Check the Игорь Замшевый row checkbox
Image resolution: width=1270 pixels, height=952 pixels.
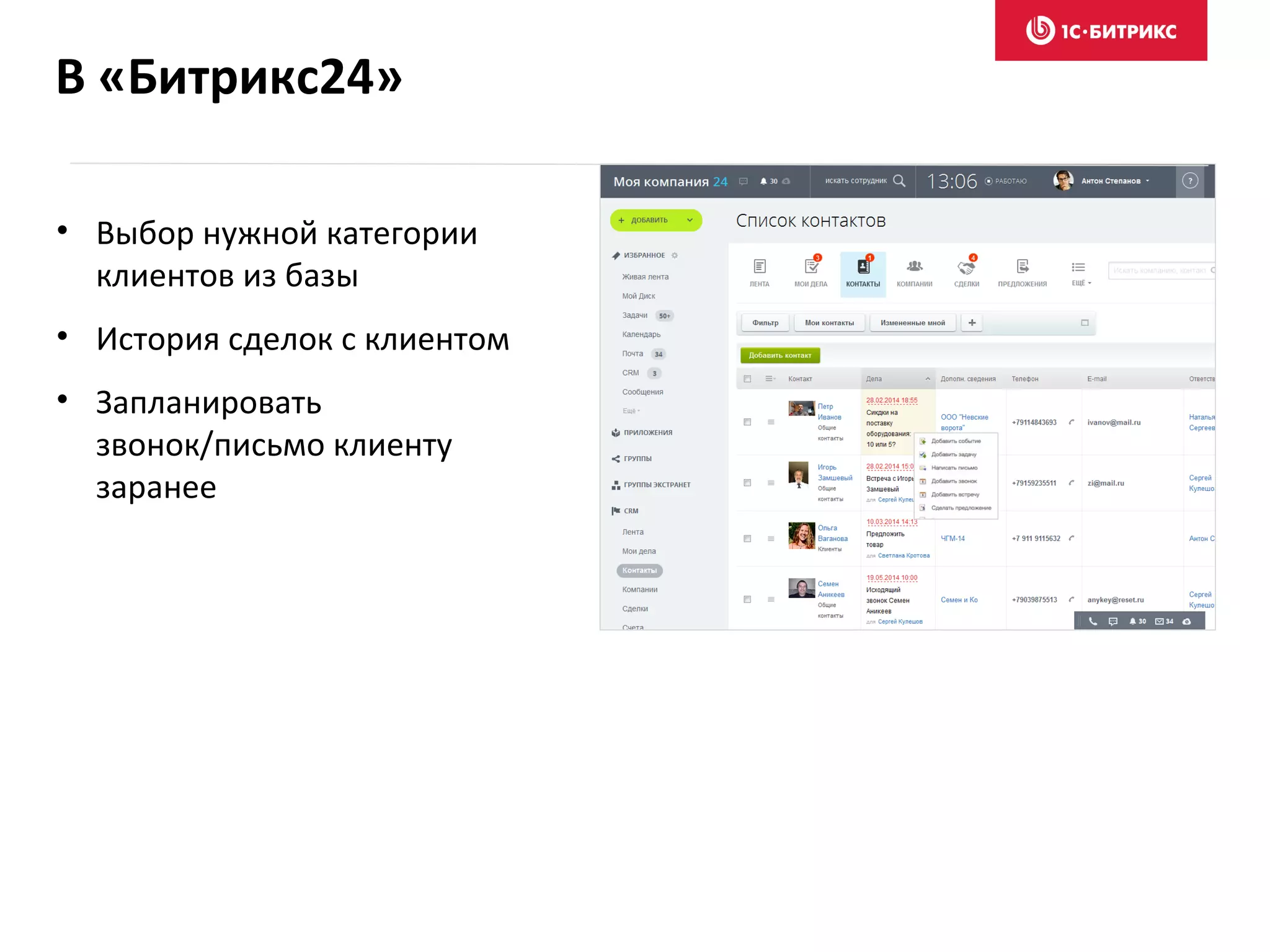click(747, 483)
